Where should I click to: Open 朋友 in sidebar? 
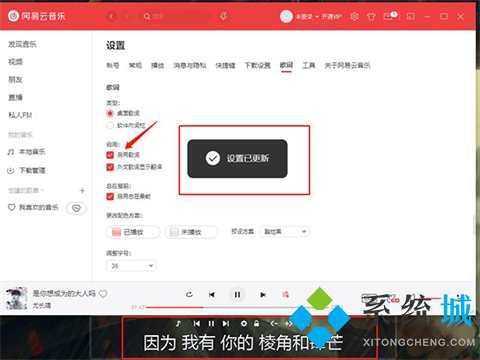[15, 79]
